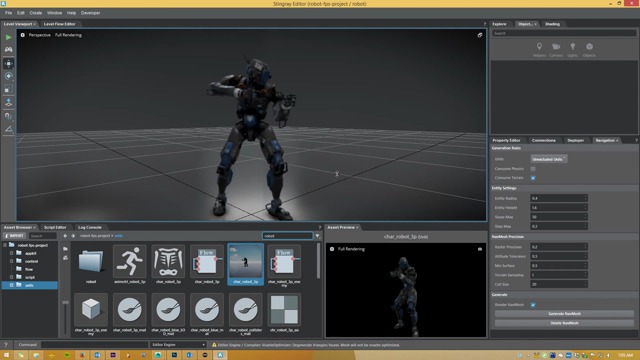Click the Command input field in status bar

(94, 345)
